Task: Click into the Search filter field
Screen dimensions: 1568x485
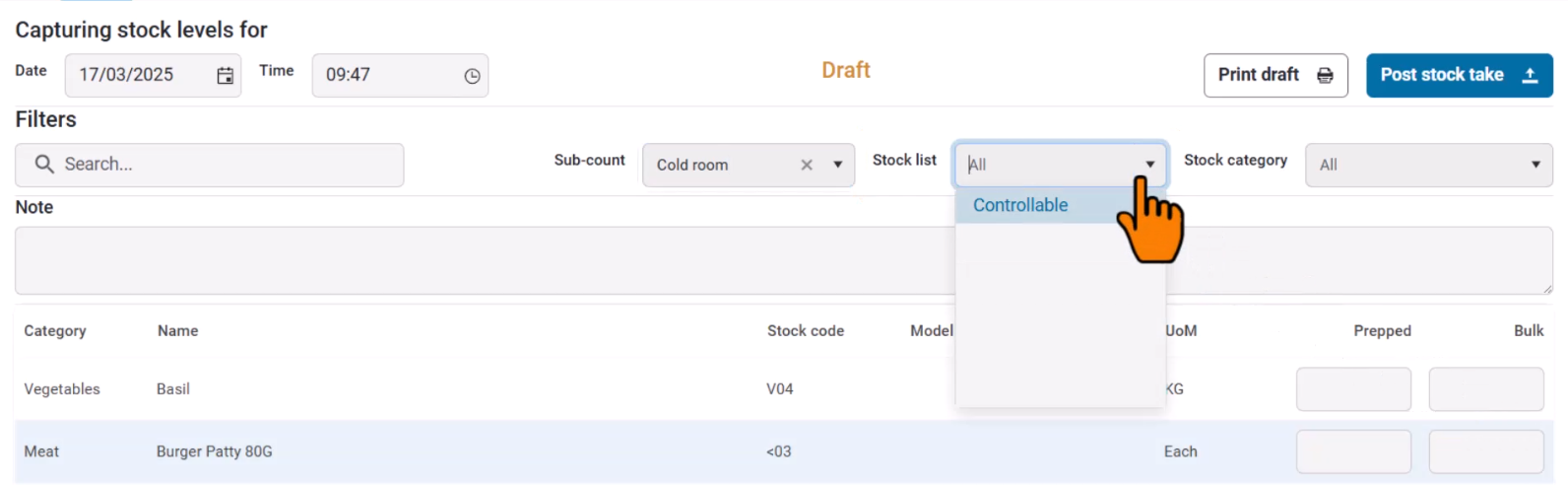Action: 227,165
